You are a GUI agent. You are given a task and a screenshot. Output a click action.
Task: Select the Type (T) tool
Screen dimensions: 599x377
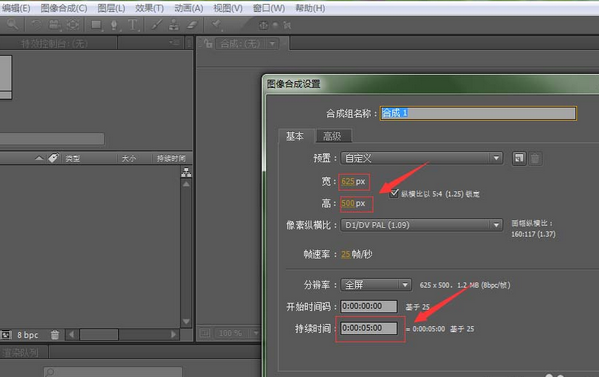[x=132, y=25]
